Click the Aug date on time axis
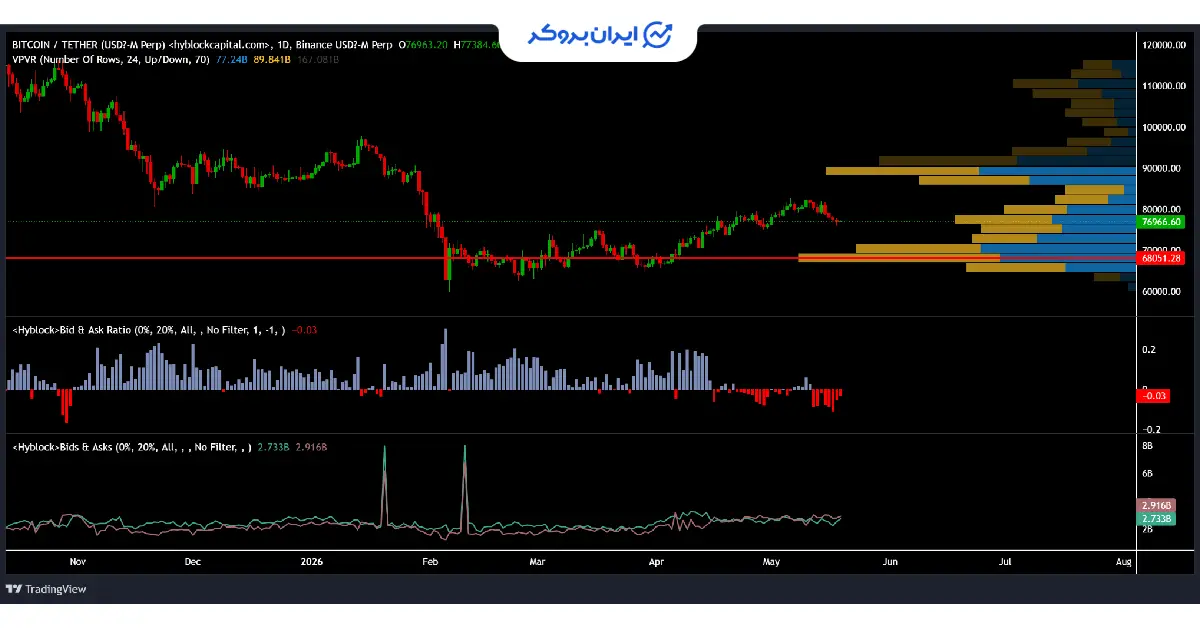 point(1123,562)
